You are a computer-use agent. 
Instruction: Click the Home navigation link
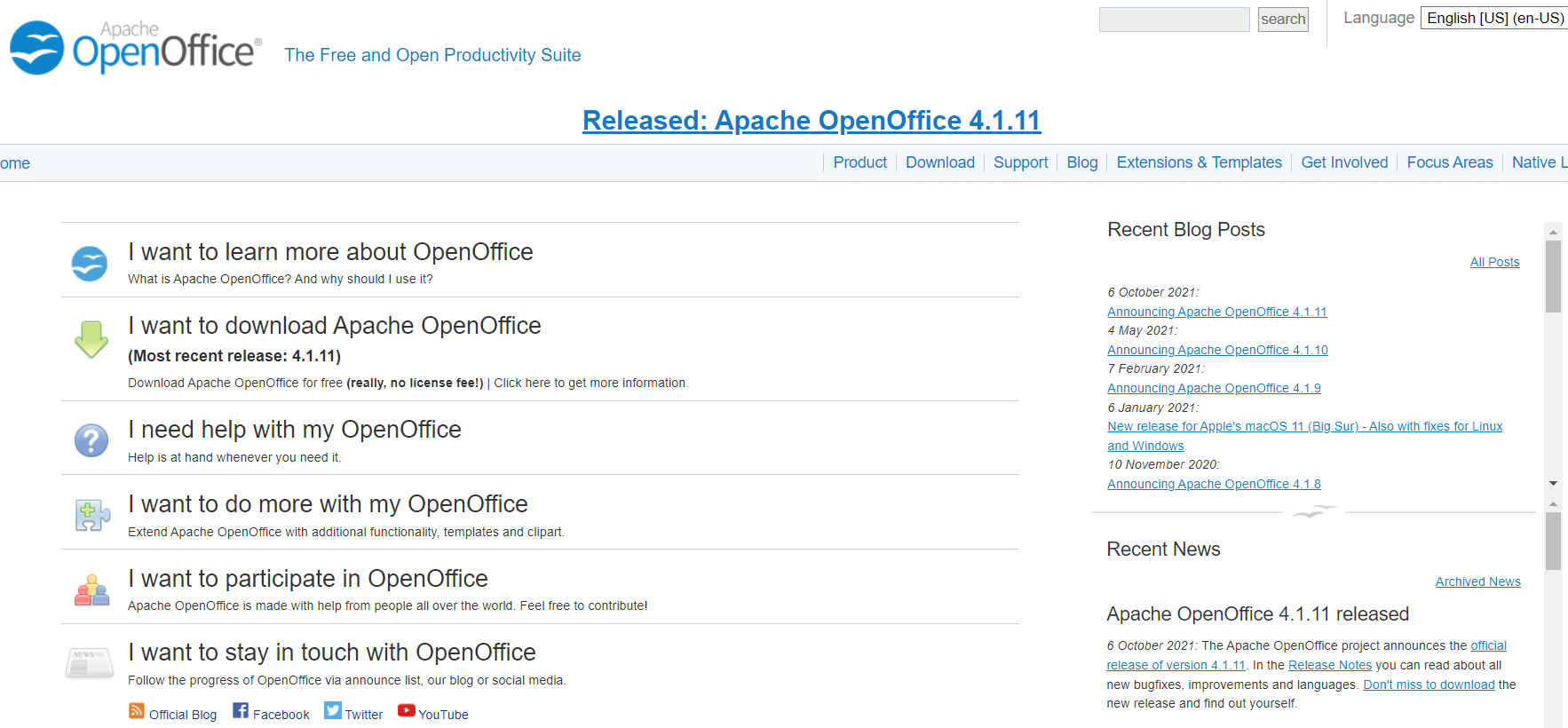15,163
